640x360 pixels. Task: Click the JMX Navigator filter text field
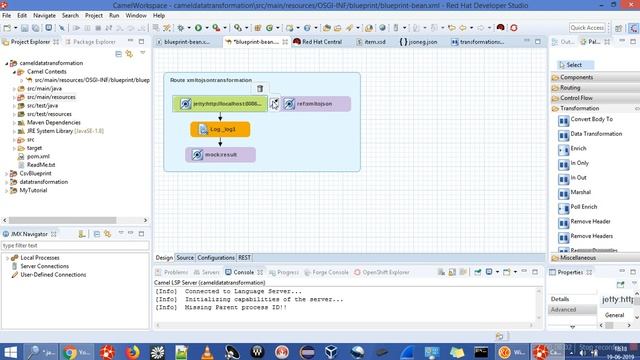[x=75, y=246]
